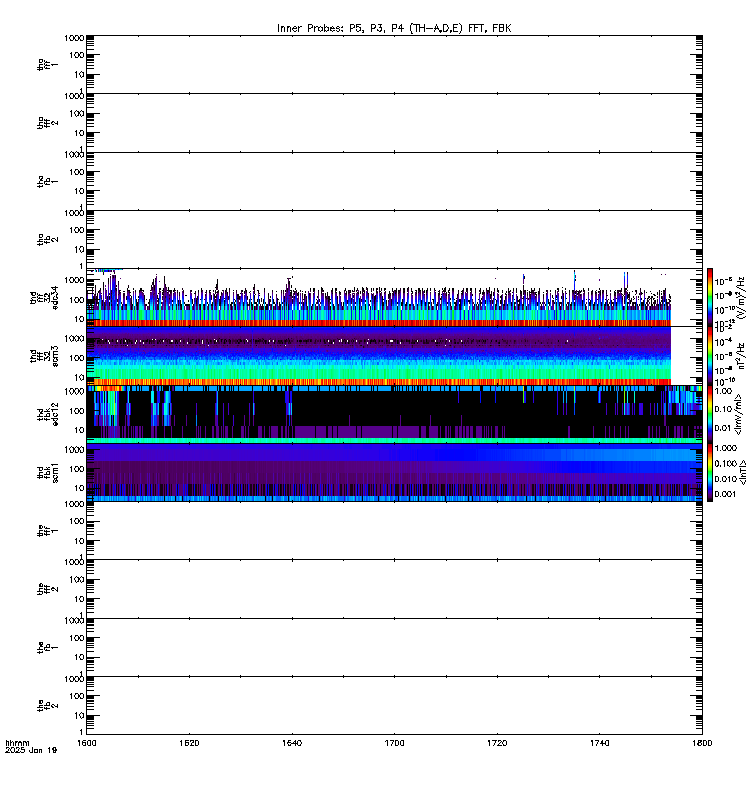Click the '1740' time axis label
750x800 pixels.
coord(599,743)
